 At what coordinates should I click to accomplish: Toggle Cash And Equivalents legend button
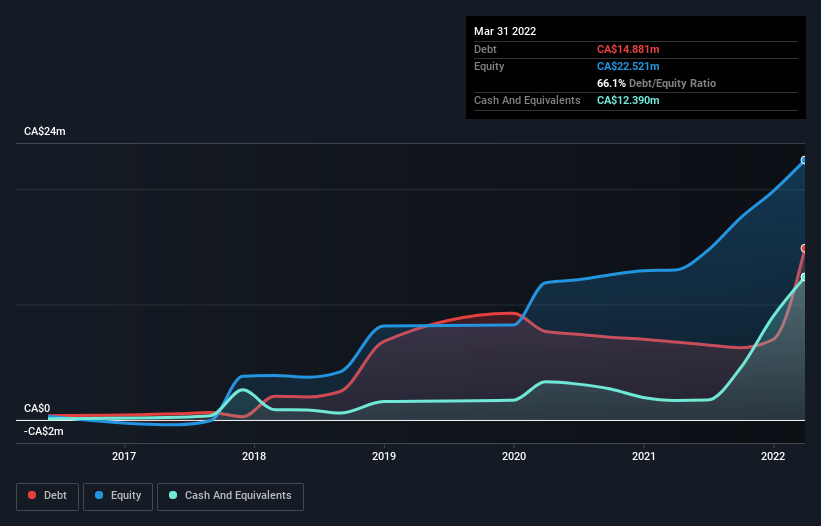[x=230, y=496]
